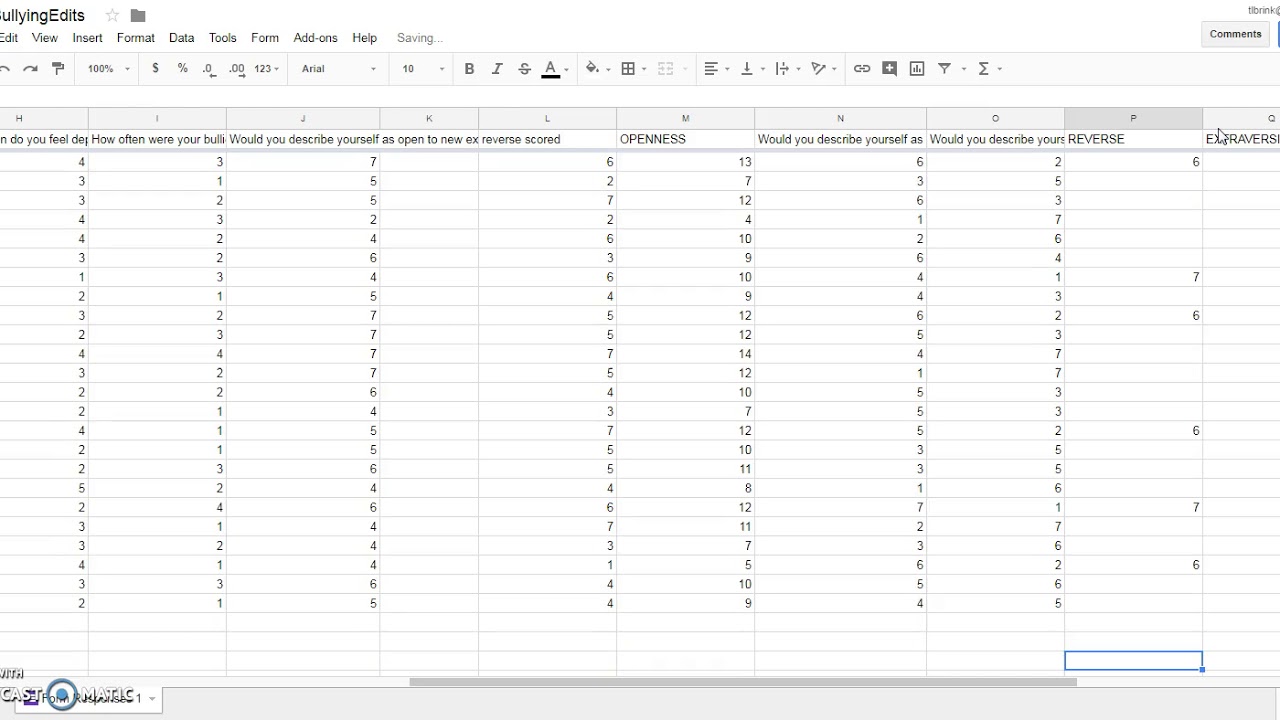Insert a comment from the toolbar
Viewport: 1280px width, 720px height.
point(890,69)
